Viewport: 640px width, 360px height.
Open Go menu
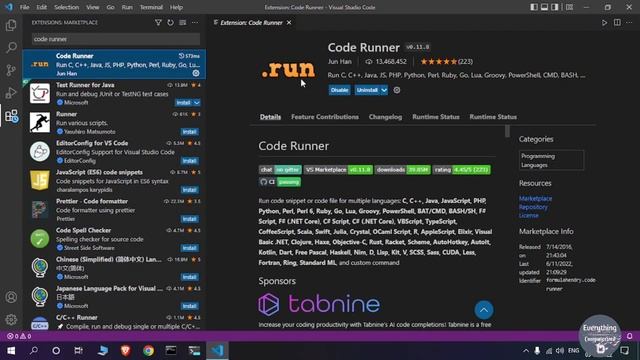pyautogui.click(x=111, y=7)
